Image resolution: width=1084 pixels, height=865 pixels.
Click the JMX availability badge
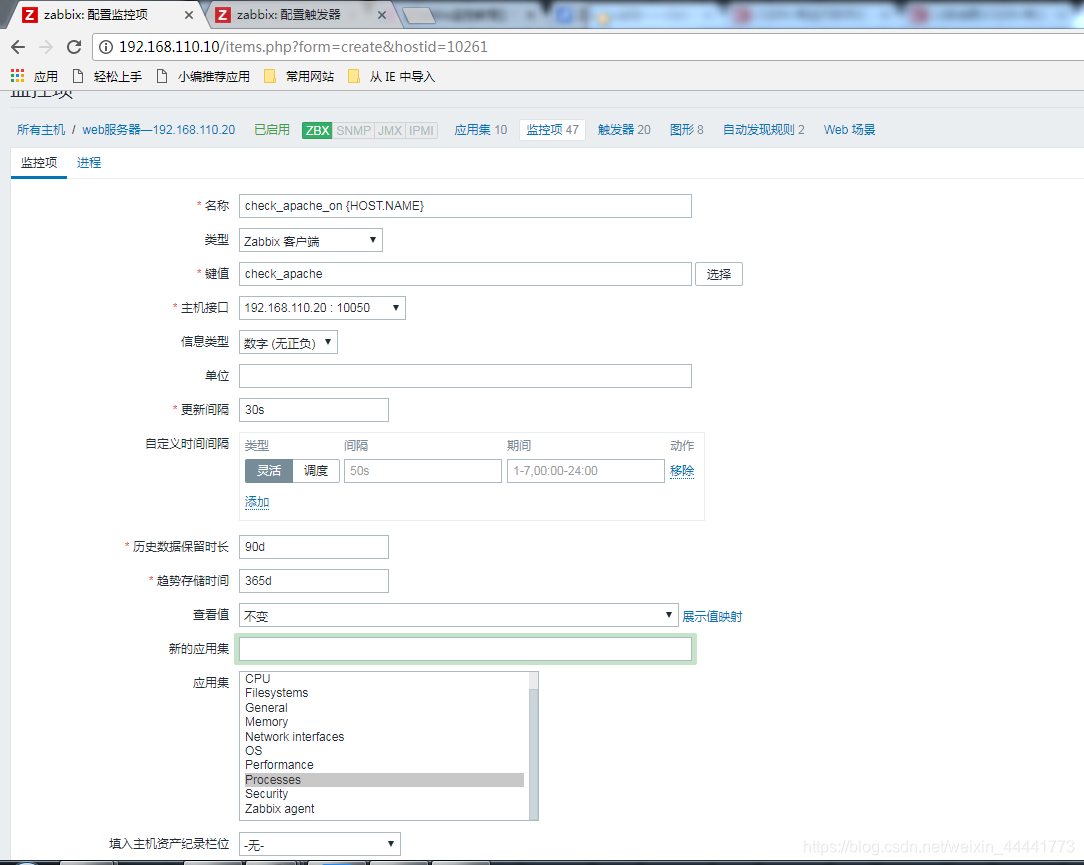[390, 130]
